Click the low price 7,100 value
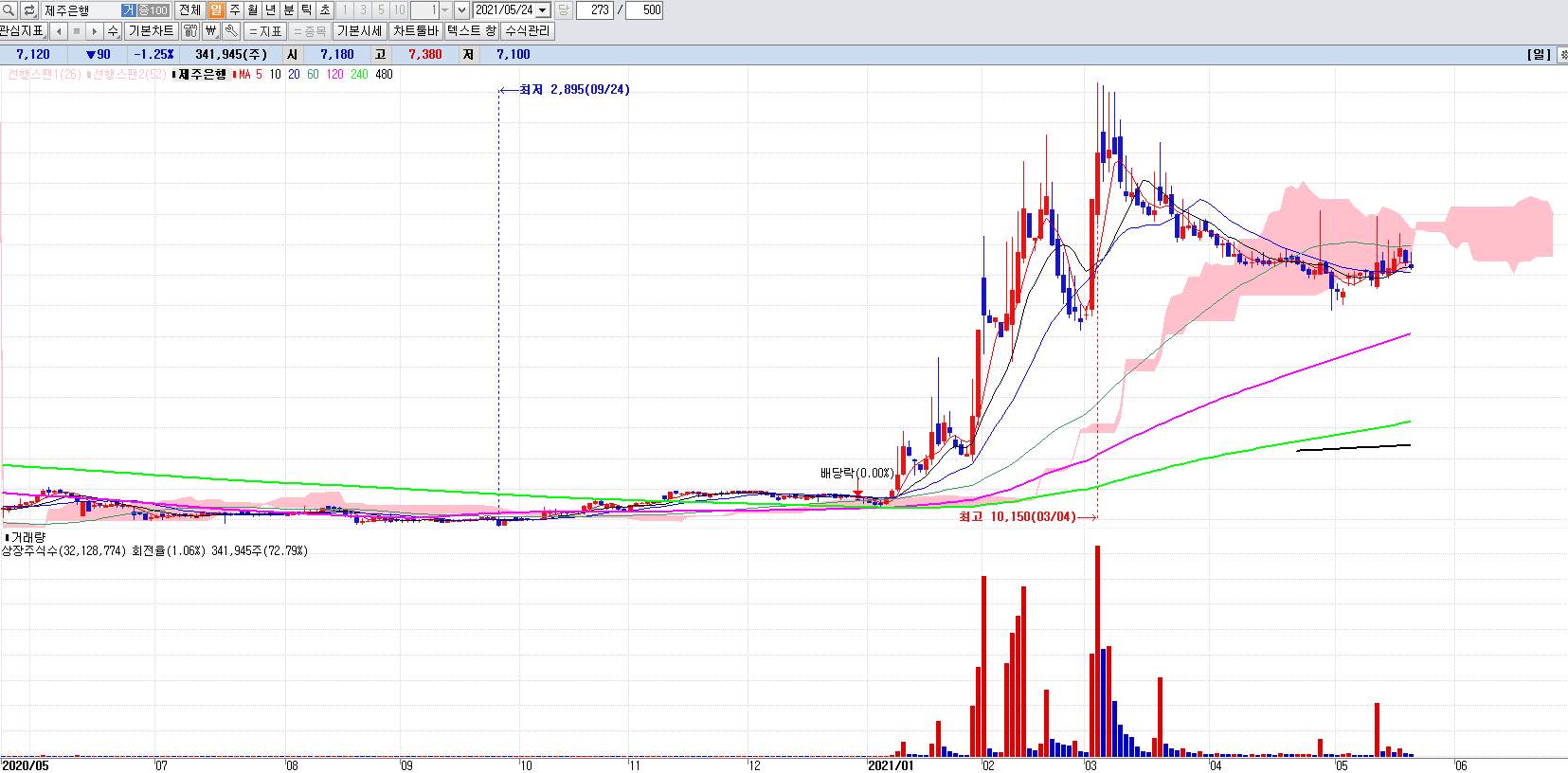 (x=514, y=55)
